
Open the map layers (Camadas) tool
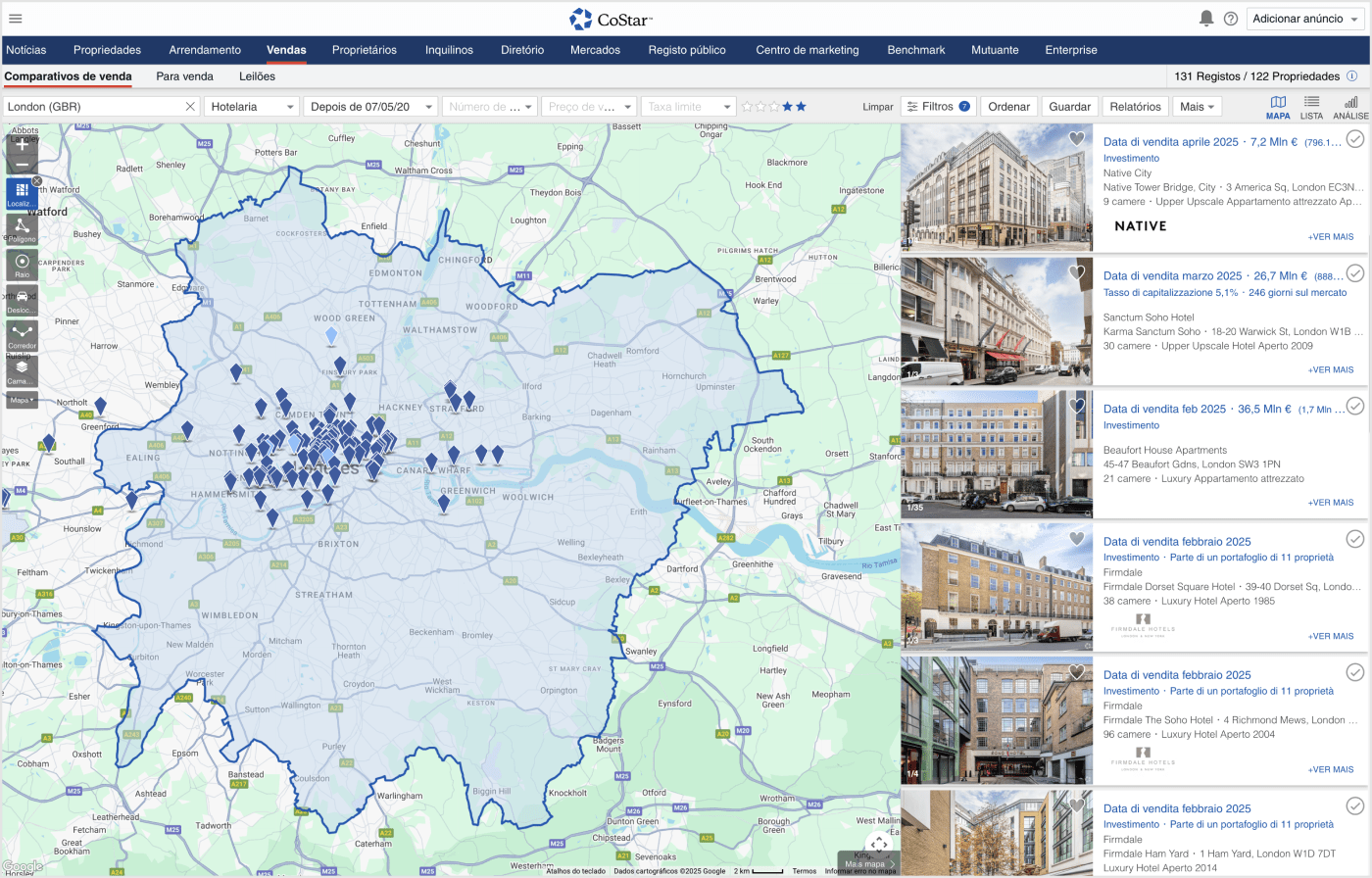pyautogui.click(x=22, y=370)
